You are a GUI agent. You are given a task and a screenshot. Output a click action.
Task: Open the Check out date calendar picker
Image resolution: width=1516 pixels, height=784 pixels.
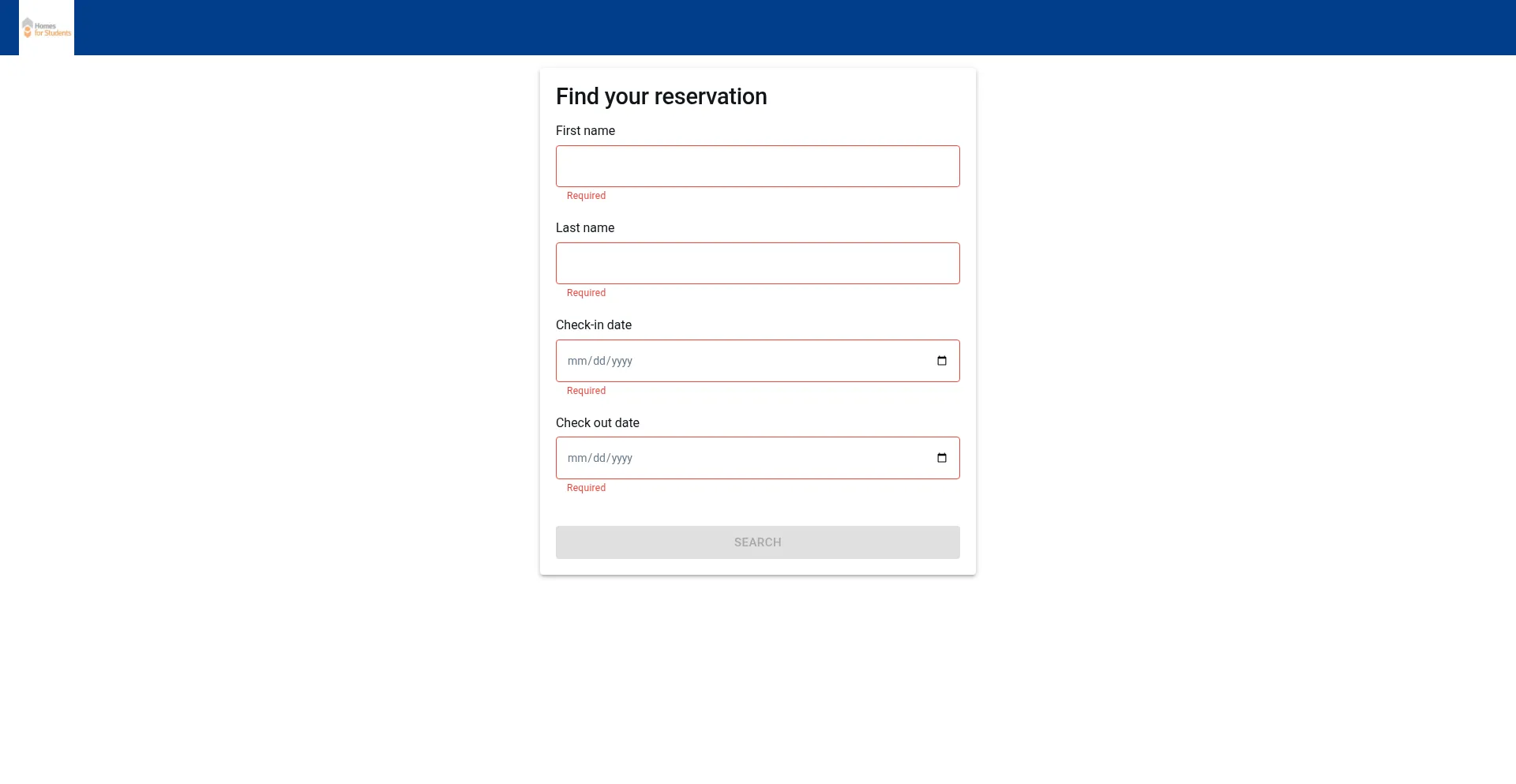(941, 458)
